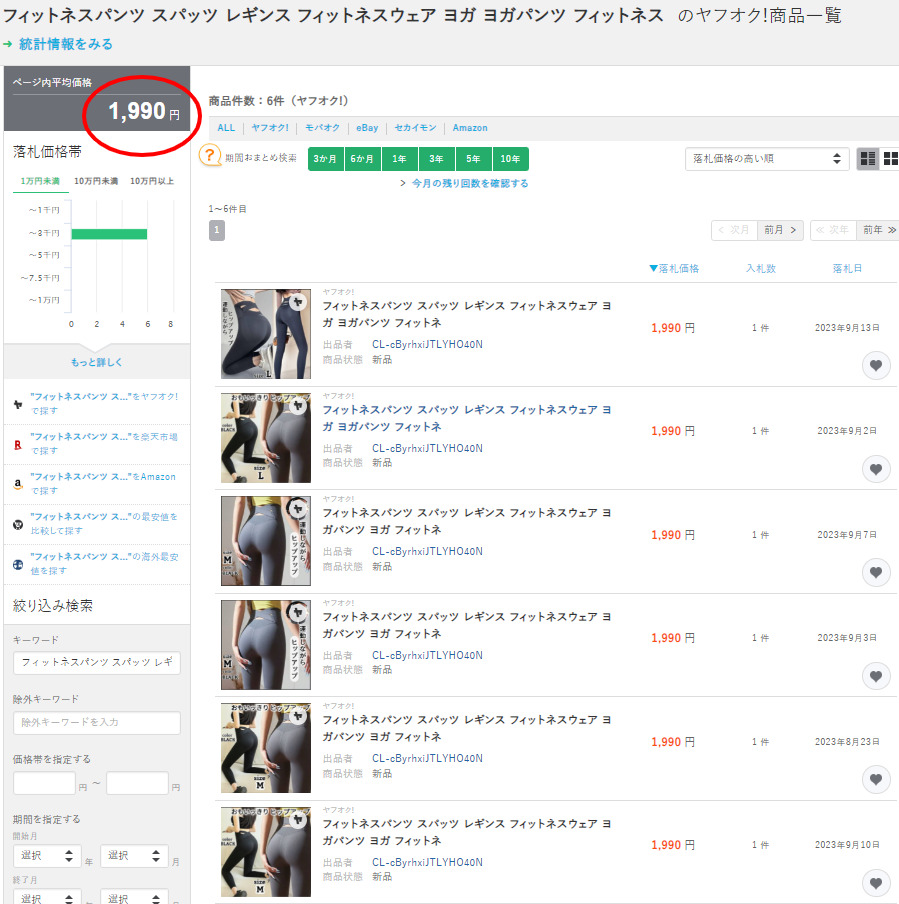Click the question mark help icon beside 期間おまとめ検索

point(210,156)
